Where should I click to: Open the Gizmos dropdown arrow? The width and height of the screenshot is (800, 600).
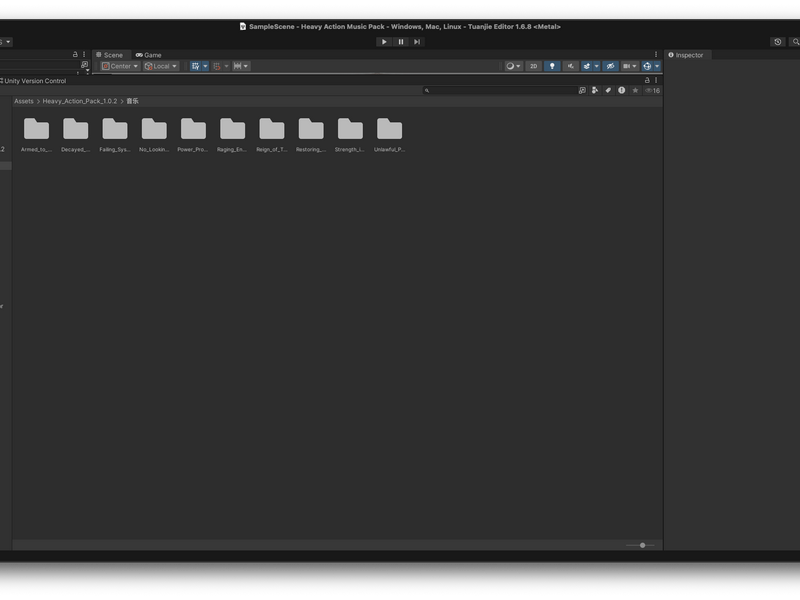[x=657, y=66]
